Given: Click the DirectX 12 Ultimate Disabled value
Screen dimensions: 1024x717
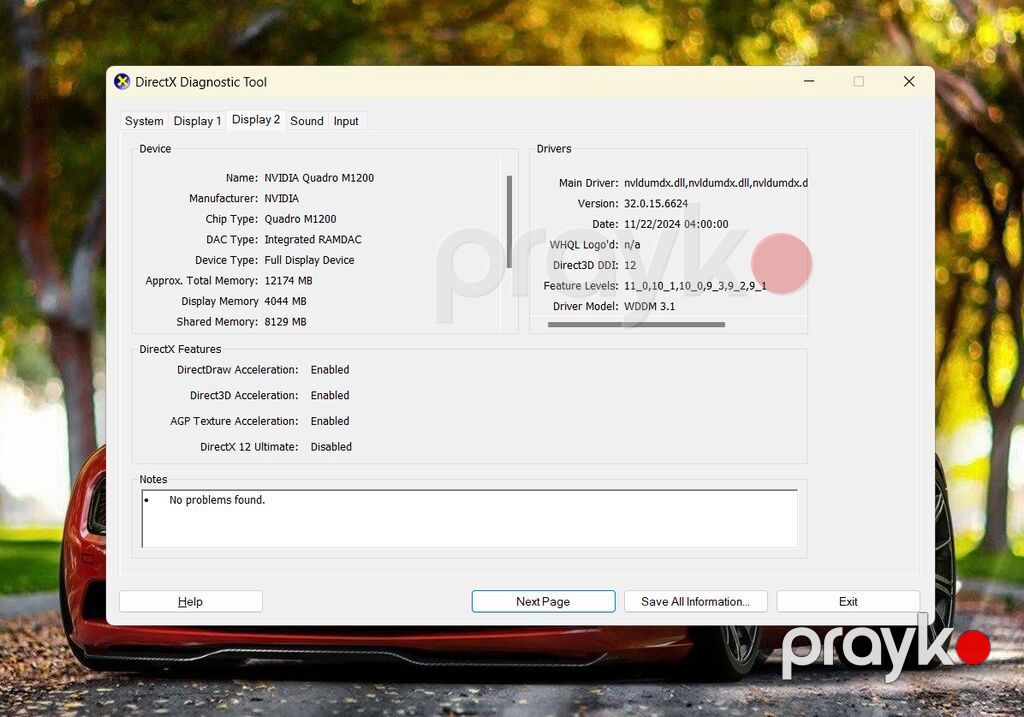Looking at the screenshot, I should point(331,447).
